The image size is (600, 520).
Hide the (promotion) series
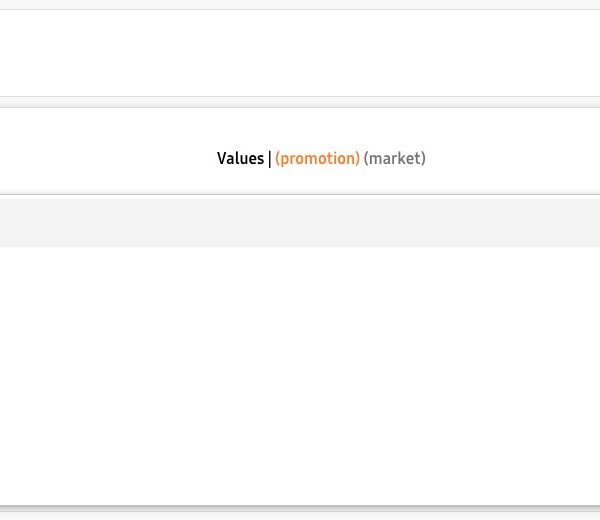(317, 158)
